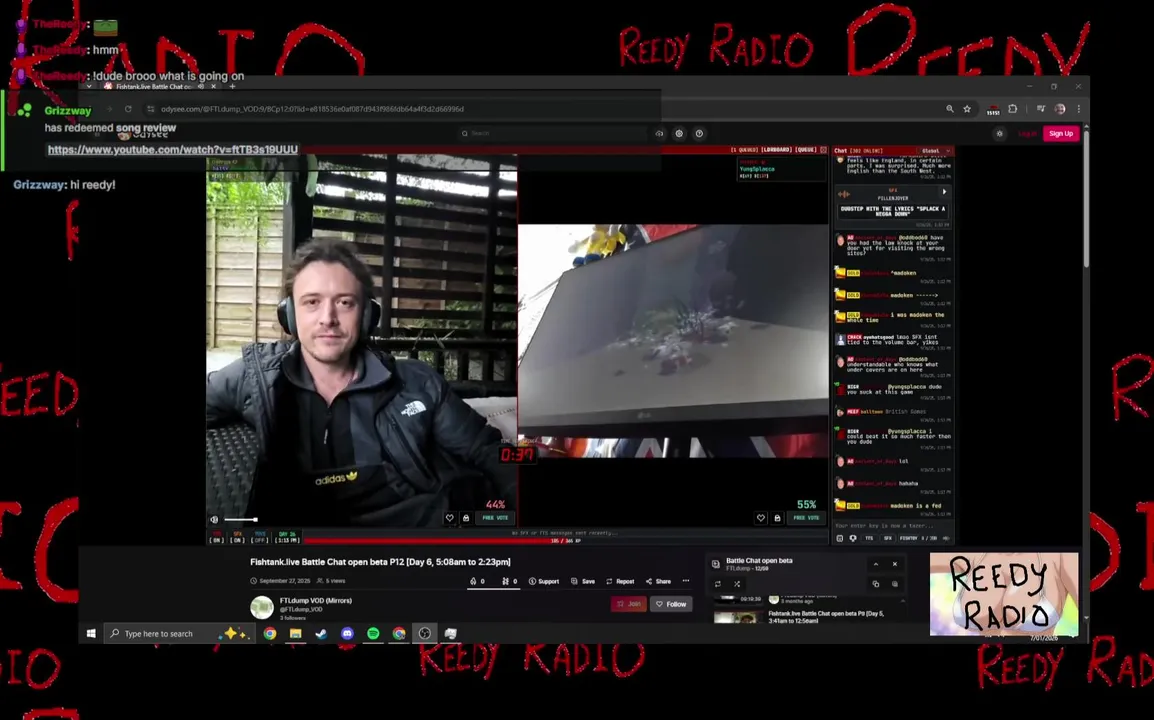This screenshot has width=1154, height=720.
Task: Open the QUEUE tab in video
Action: tap(806, 149)
